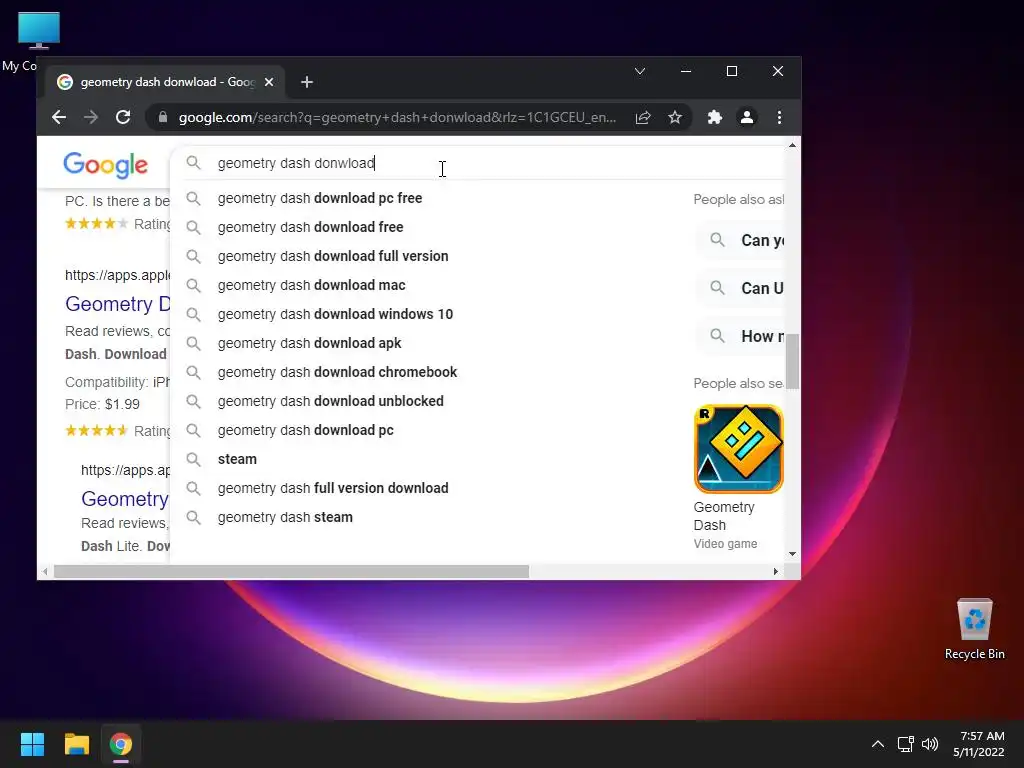Open the 7:57 AM clock and date

click(979, 744)
